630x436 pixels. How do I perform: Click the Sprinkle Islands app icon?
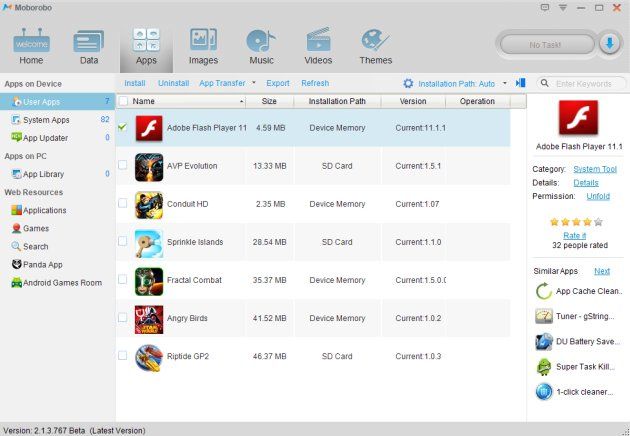(149, 243)
